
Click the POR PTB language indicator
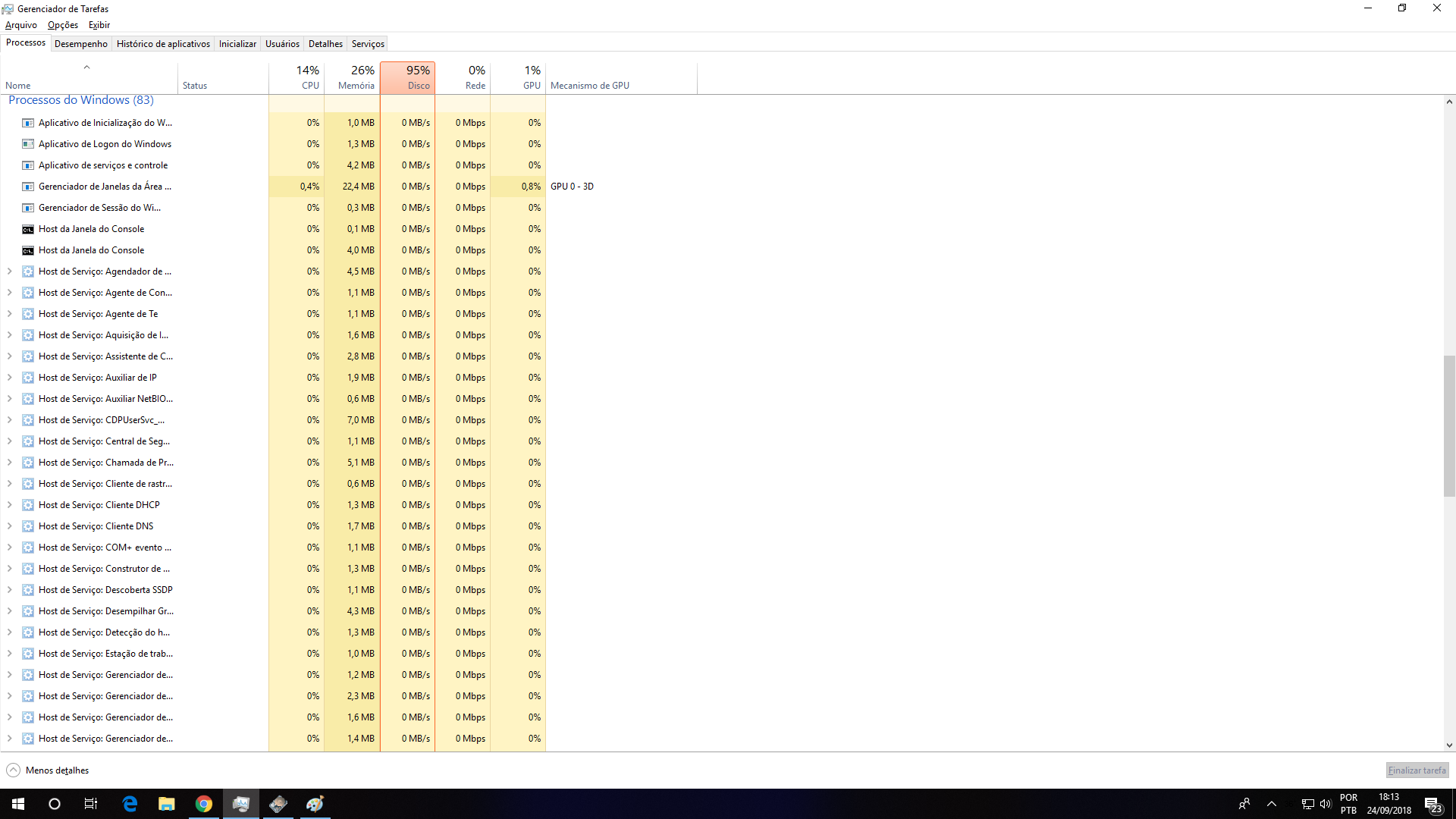click(1348, 804)
